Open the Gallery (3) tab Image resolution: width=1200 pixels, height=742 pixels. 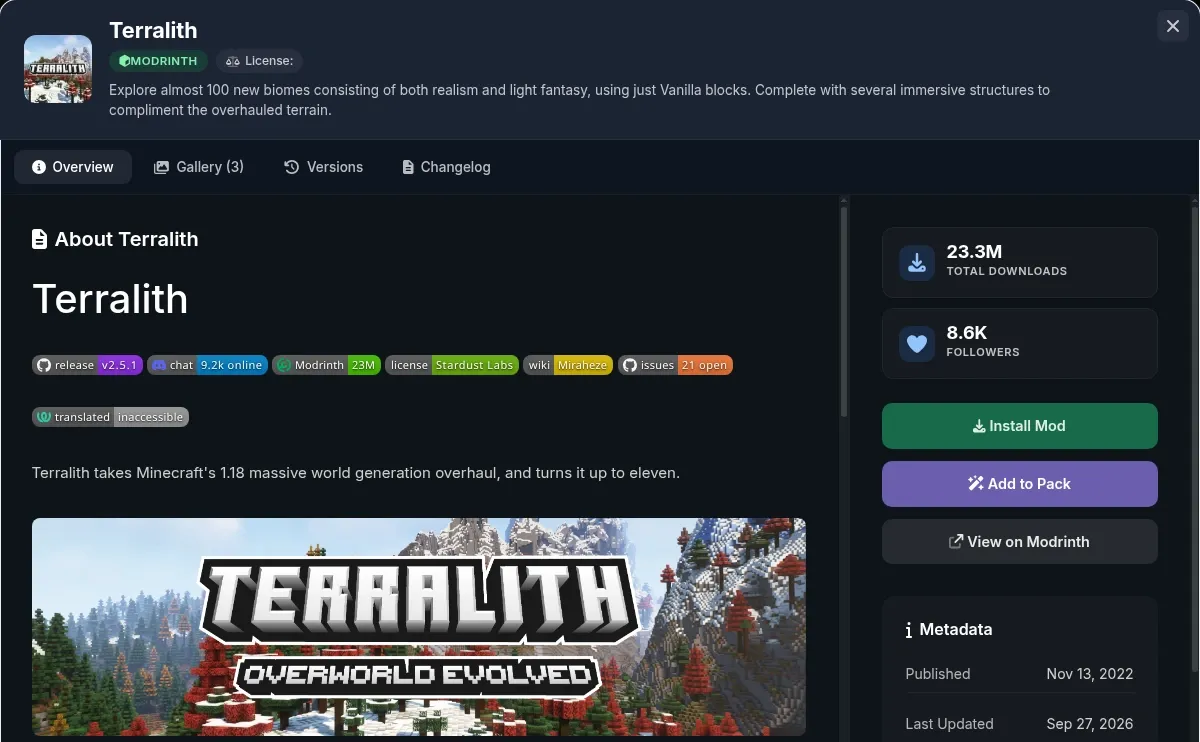click(x=198, y=167)
